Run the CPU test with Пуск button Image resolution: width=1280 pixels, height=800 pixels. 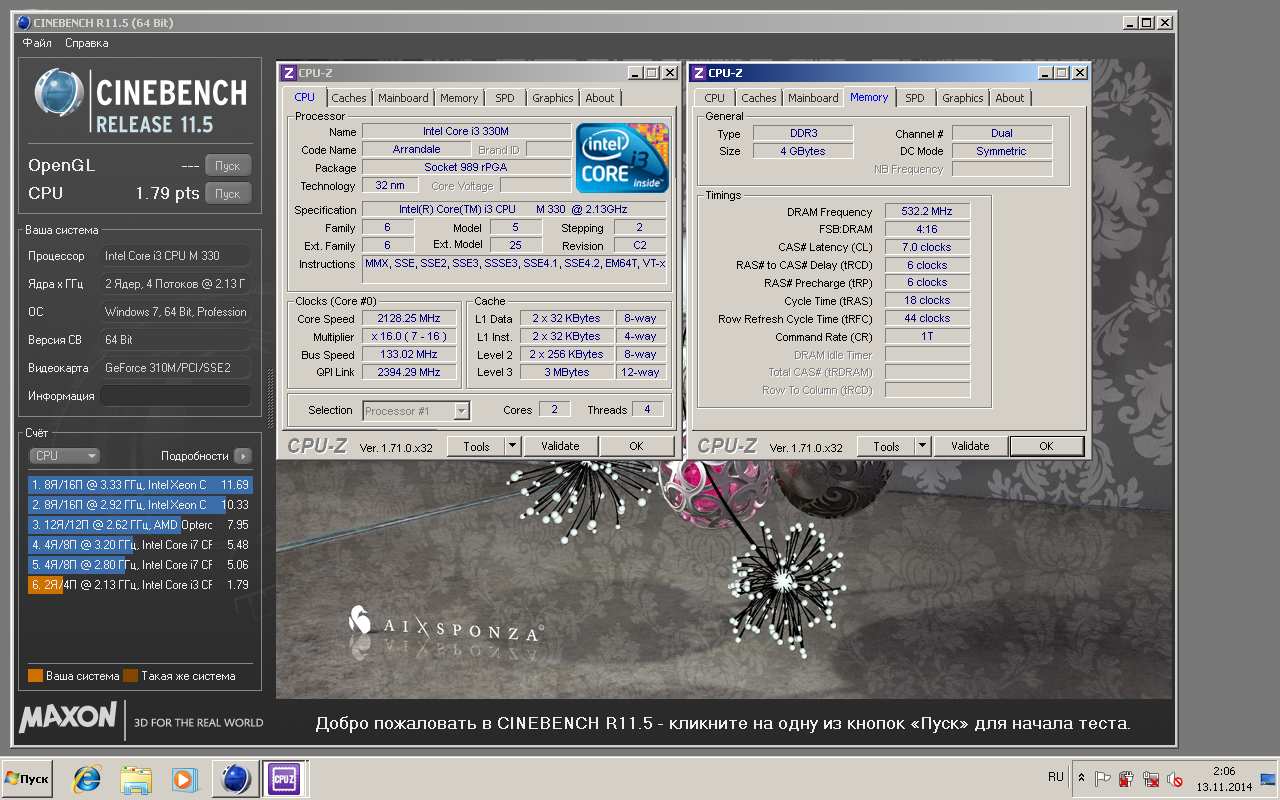228,194
